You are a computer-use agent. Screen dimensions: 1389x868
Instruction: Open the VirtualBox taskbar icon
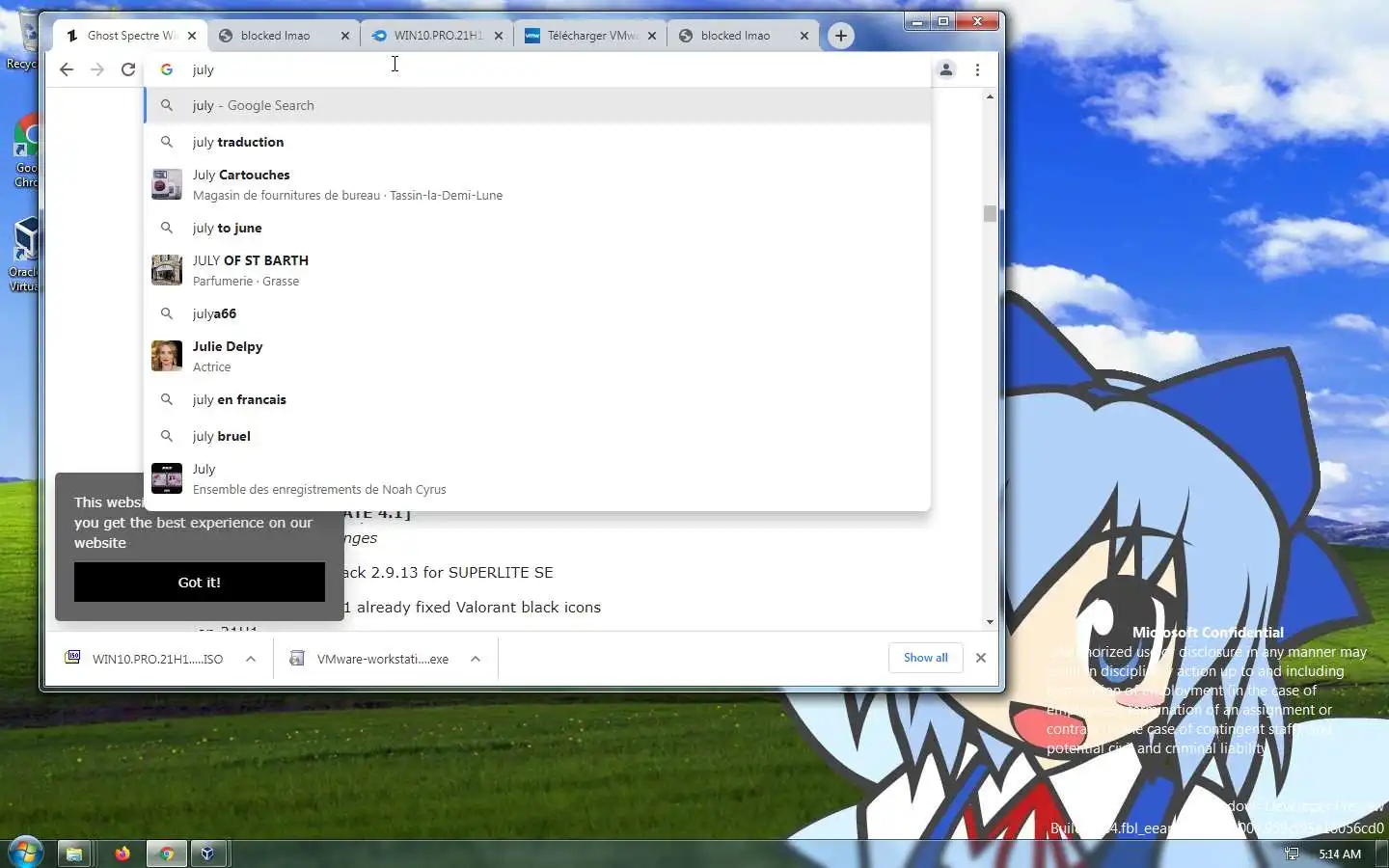point(207,854)
